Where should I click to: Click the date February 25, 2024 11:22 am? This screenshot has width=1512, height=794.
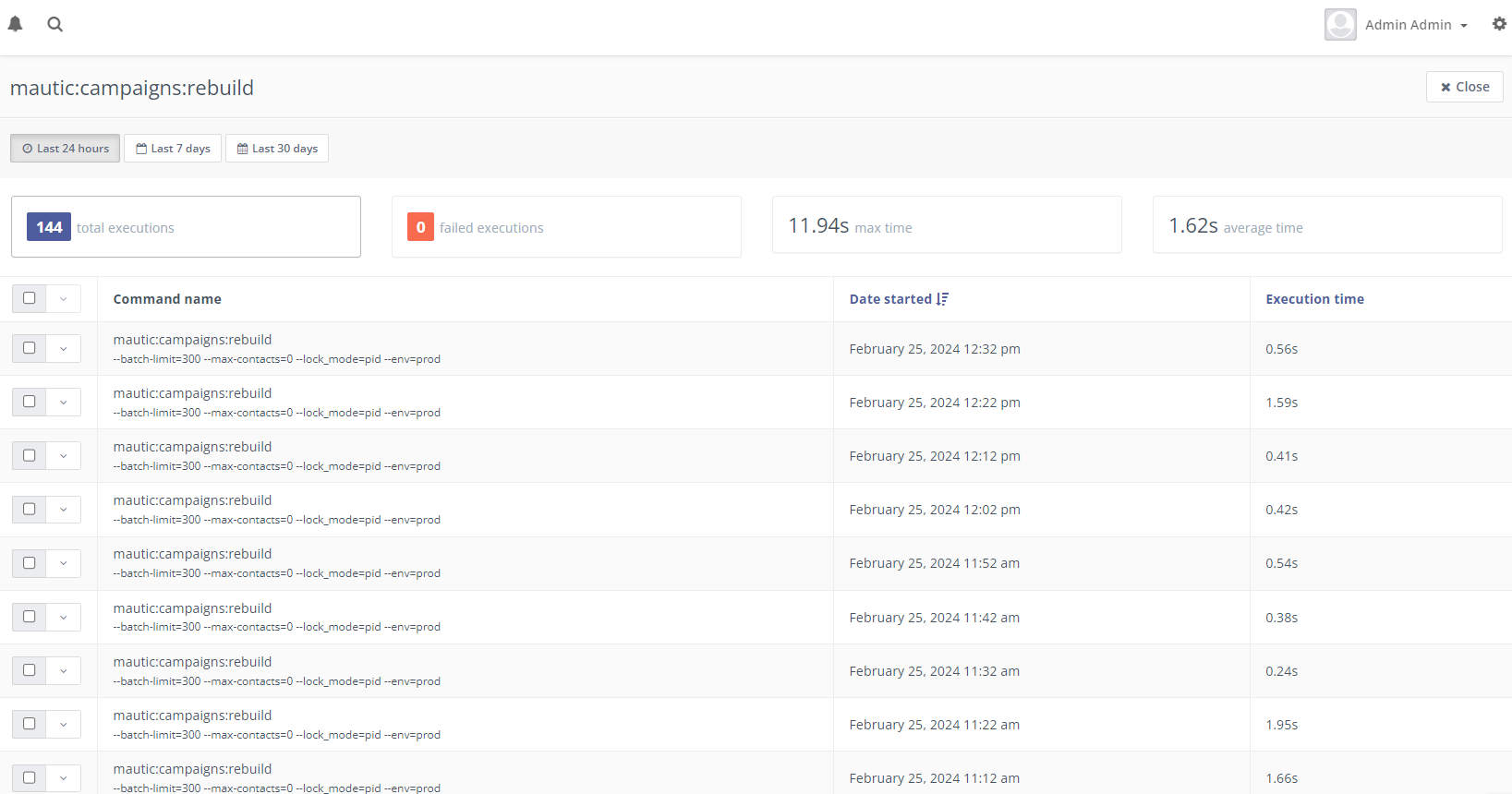click(x=935, y=725)
